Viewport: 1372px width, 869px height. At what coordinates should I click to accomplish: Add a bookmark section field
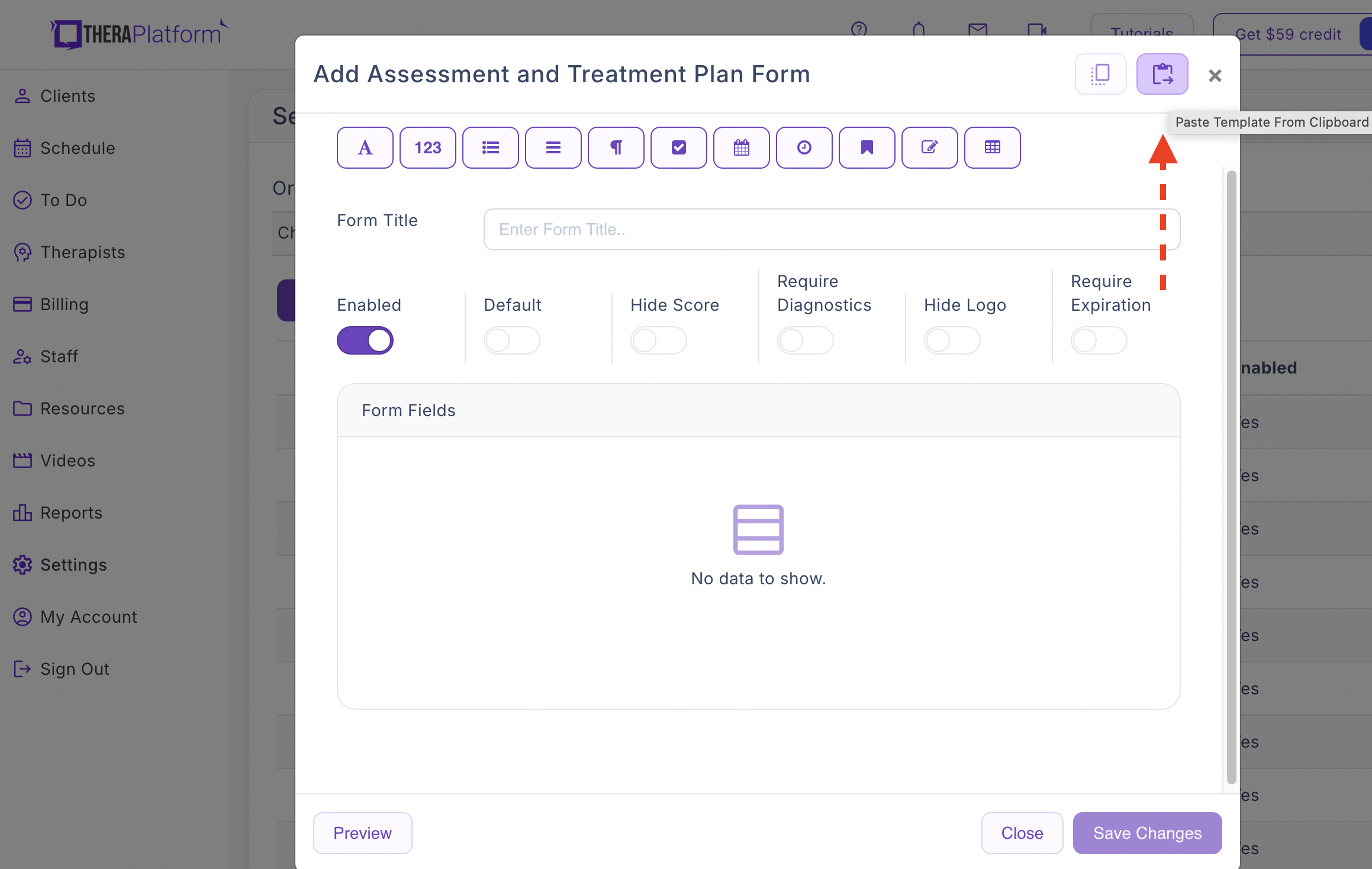click(867, 147)
